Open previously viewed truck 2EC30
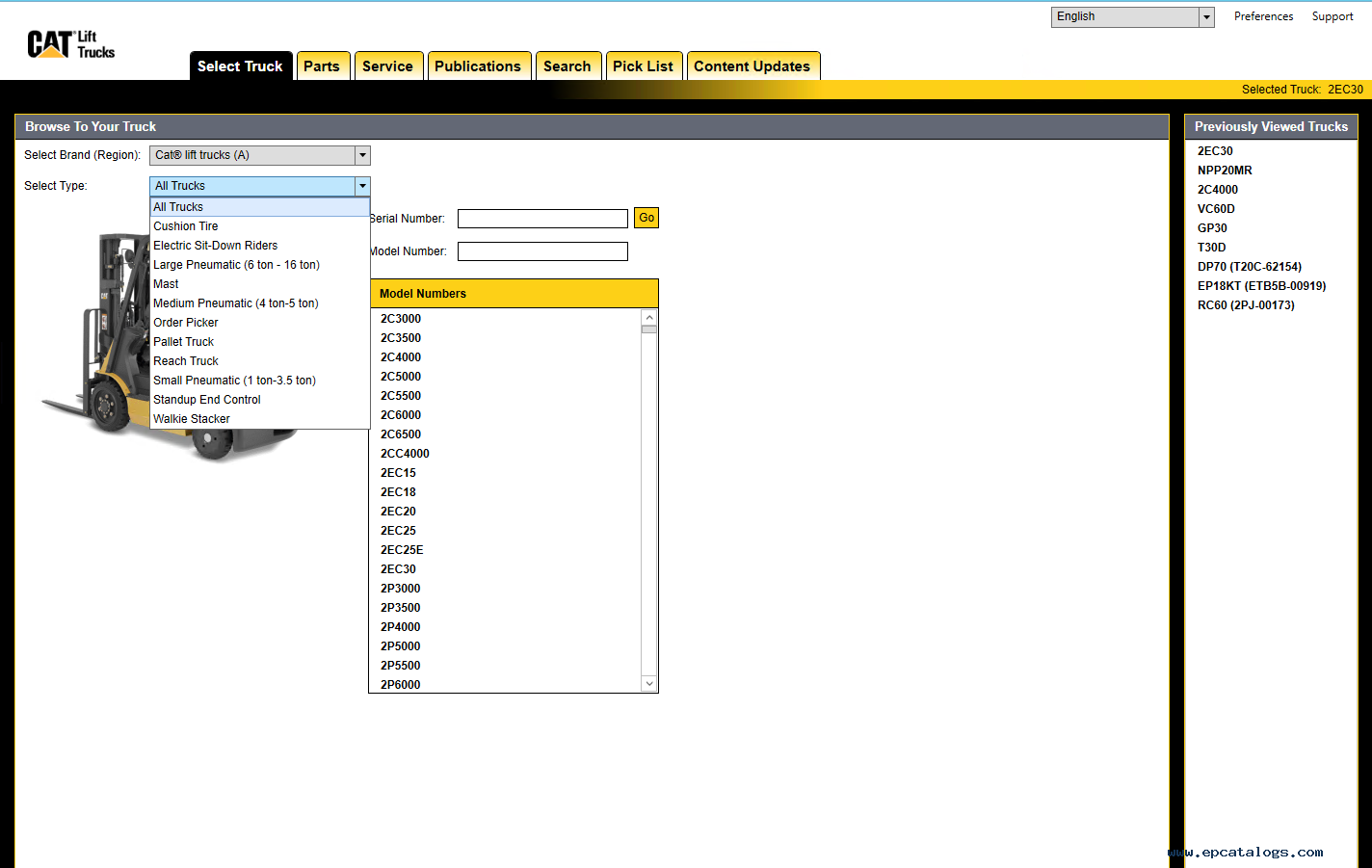The width and height of the screenshot is (1372, 868). coord(1215,151)
